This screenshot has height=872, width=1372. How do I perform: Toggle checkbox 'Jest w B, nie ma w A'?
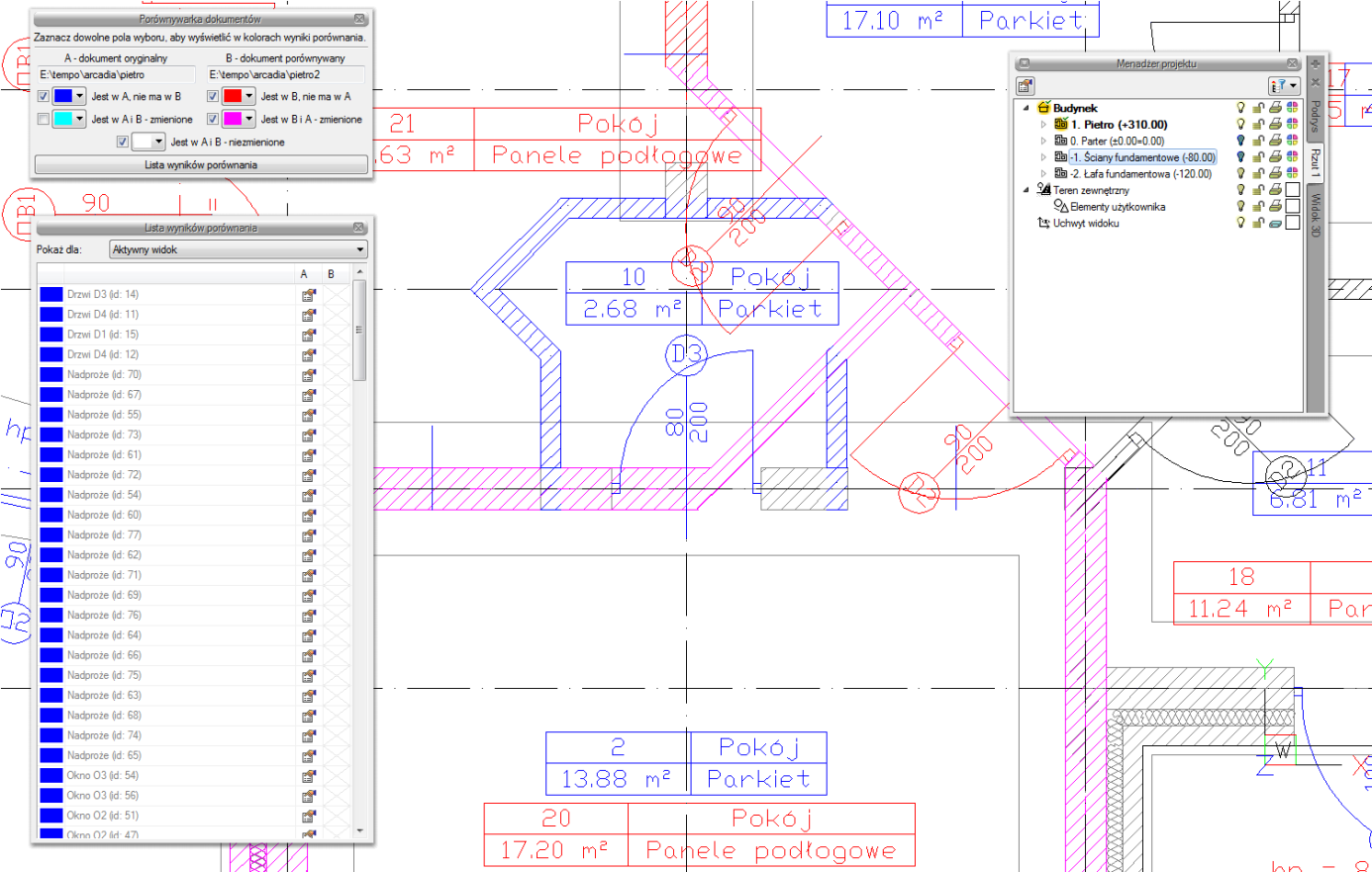[x=213, y=96]
